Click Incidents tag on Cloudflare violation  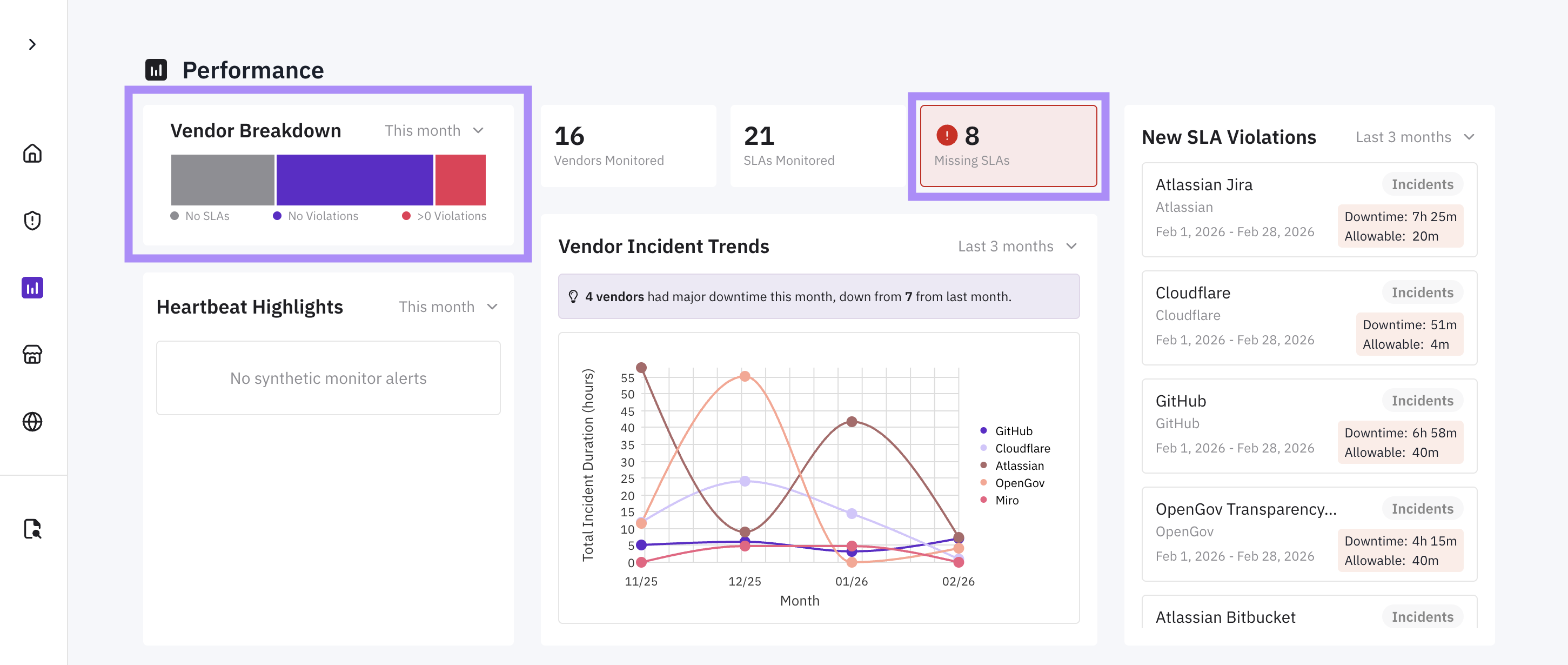(x=1422, y=292)
